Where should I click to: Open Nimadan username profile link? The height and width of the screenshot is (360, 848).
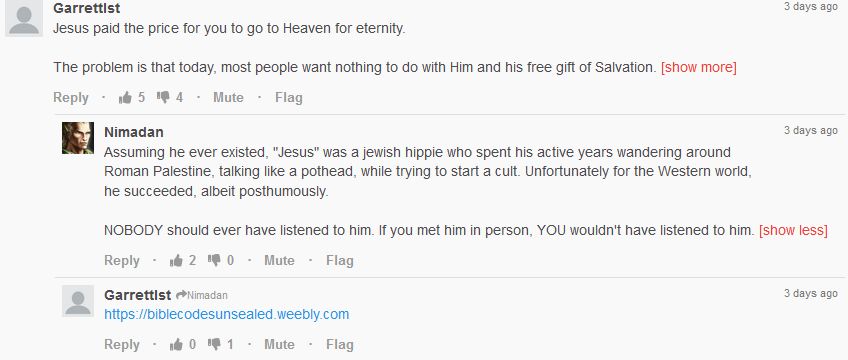pos(134,132)
